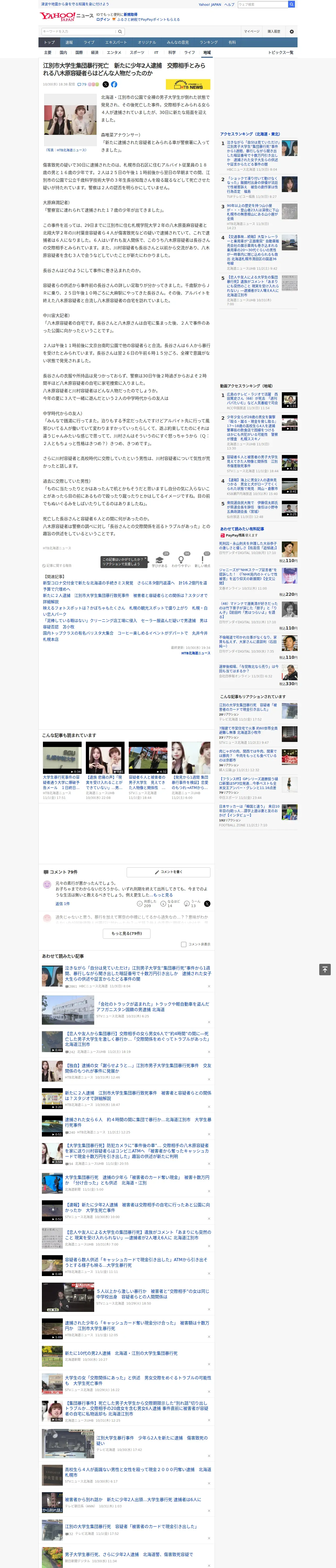Click 記事に関する報告 report icon link
The image size is (336, 1568).
coord(57,566)
